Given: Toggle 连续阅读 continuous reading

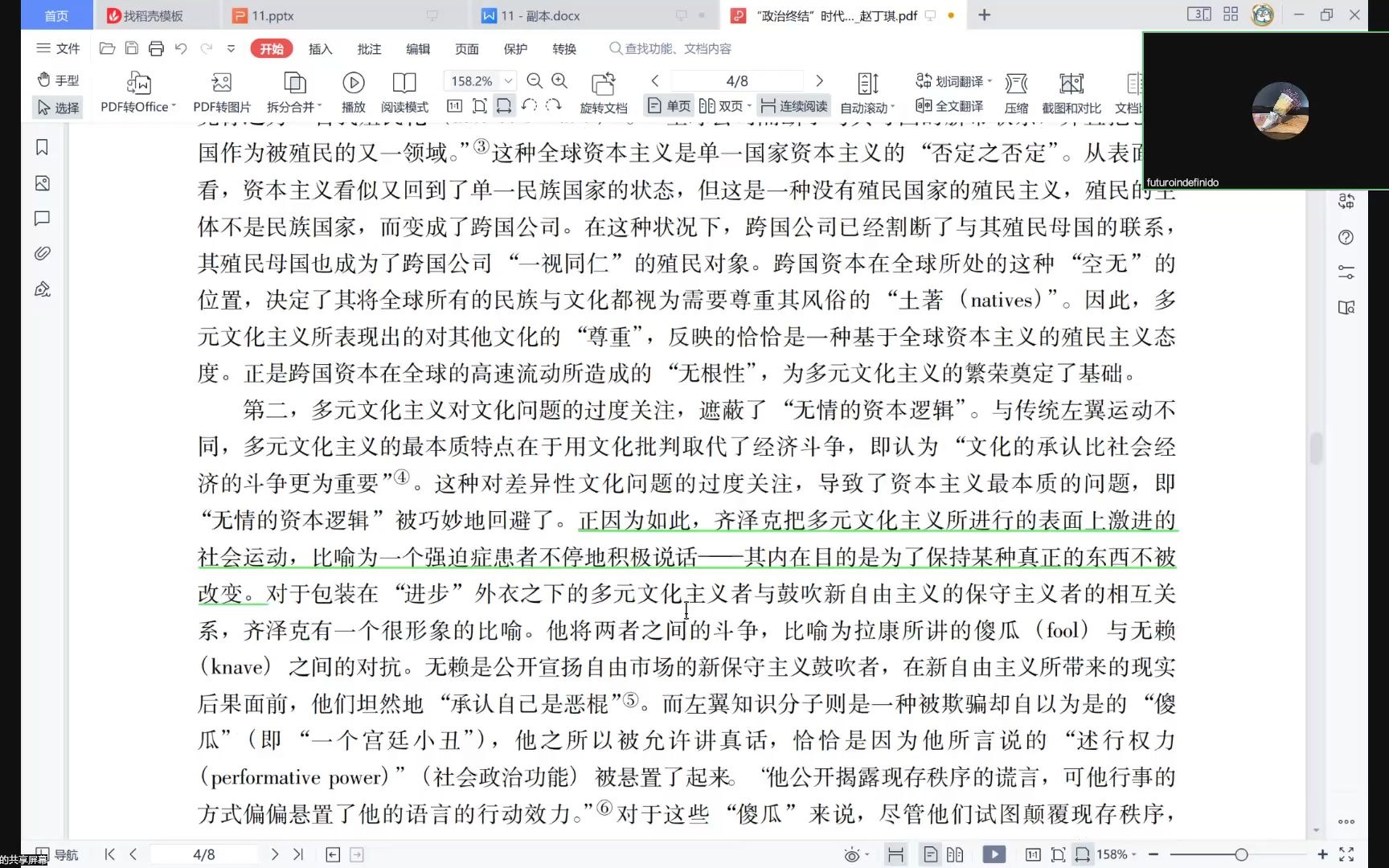Looking at the screenshot, I should click(794, 106).
